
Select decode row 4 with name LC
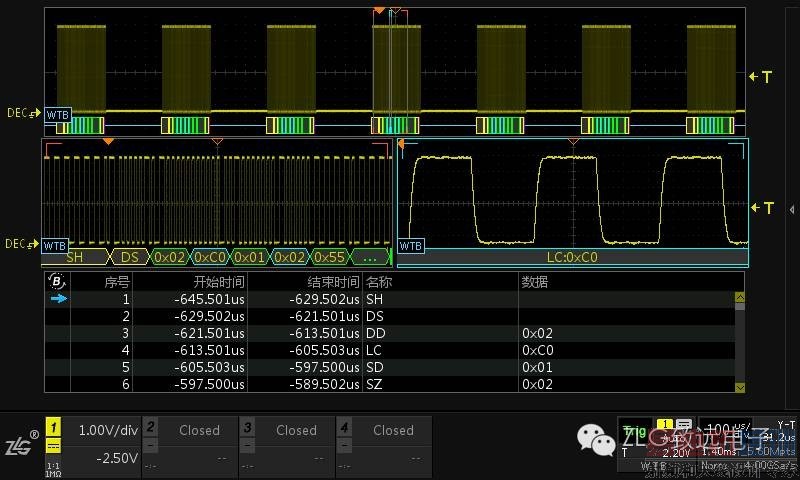pos(375,350)
